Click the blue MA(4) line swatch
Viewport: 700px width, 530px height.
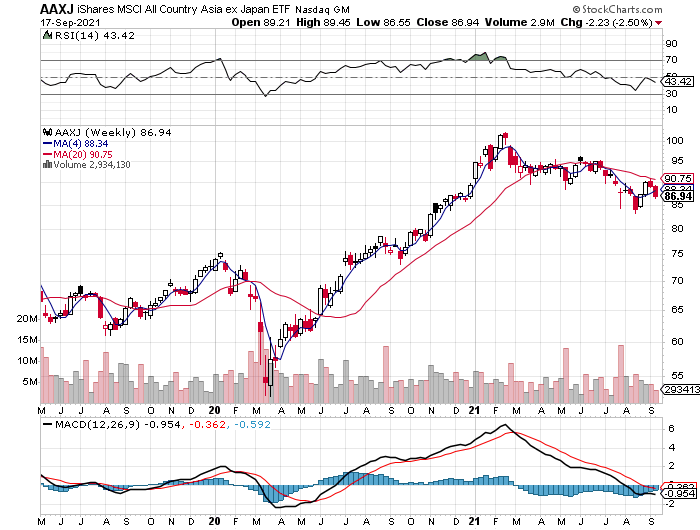tap(47, 144)
